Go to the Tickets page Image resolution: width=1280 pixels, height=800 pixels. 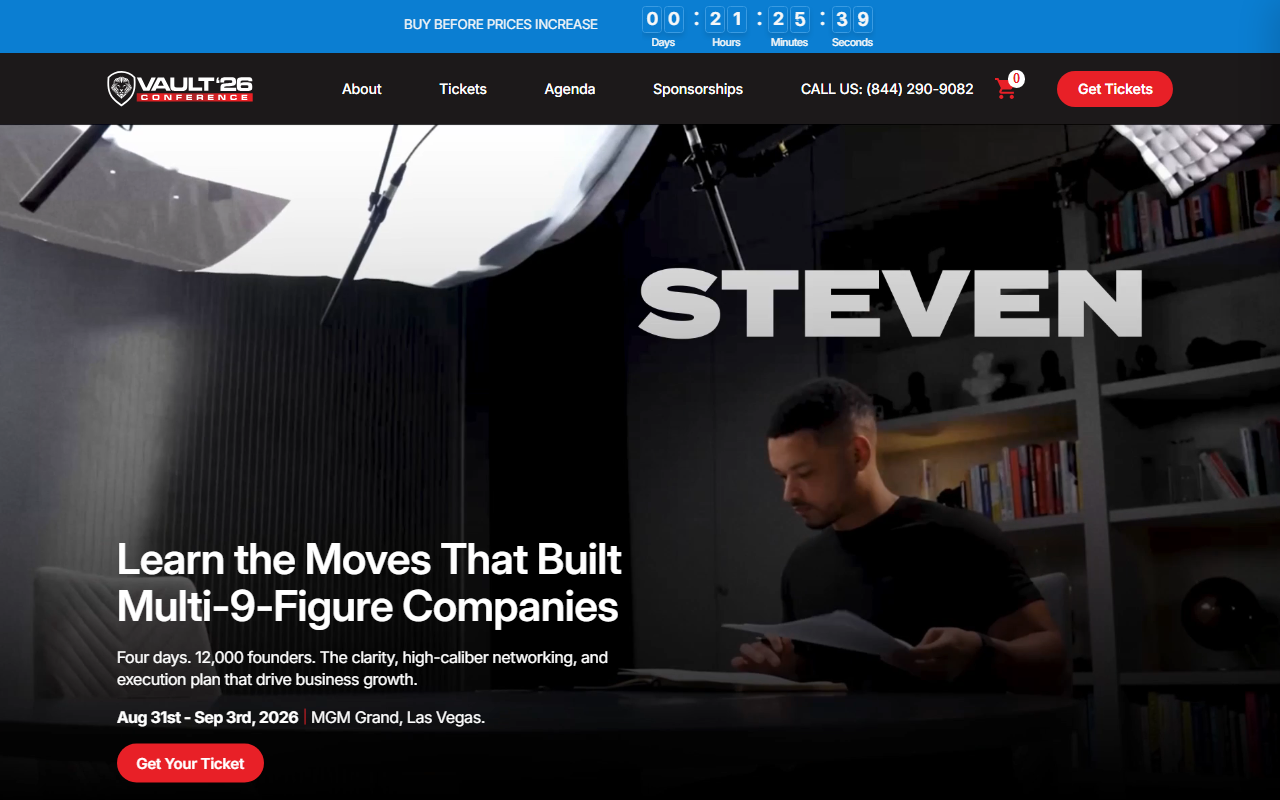463,89
